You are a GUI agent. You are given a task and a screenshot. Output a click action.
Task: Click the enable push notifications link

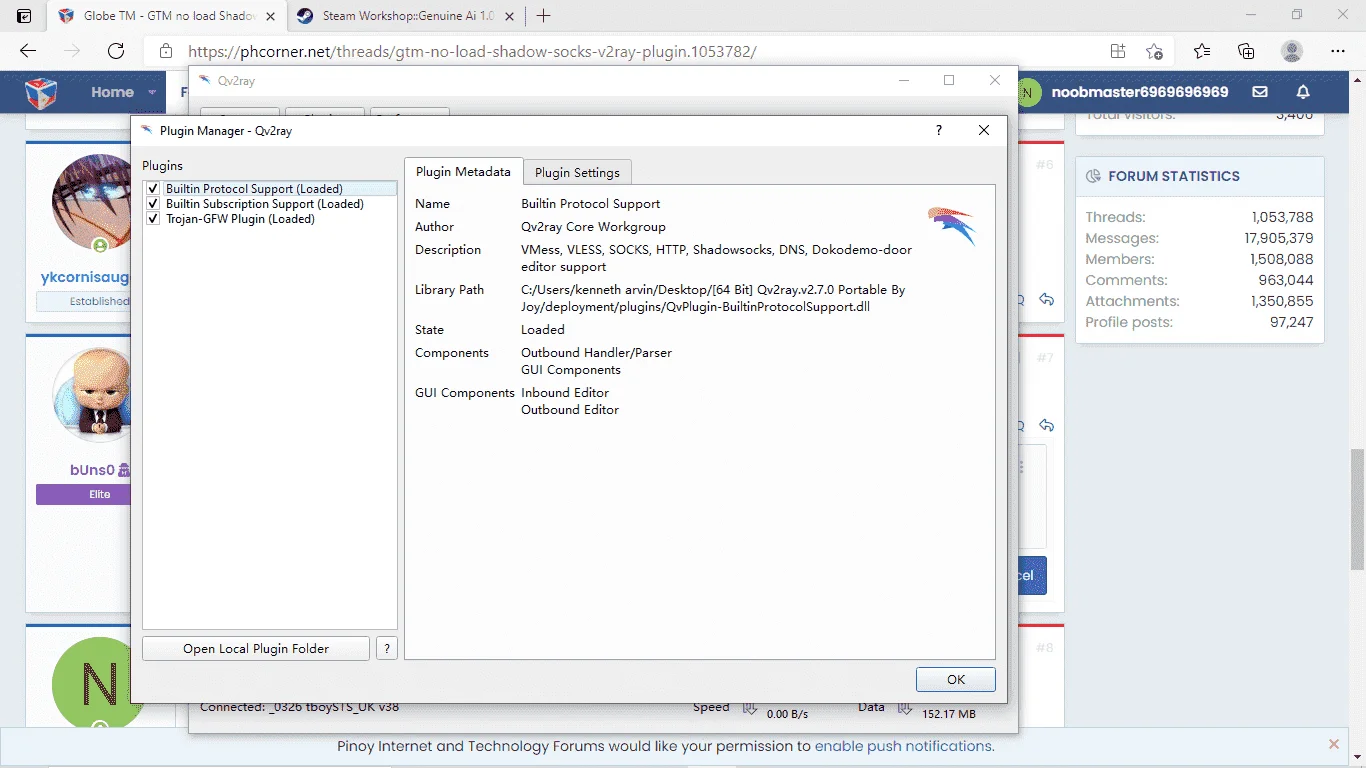pos(903,746)
